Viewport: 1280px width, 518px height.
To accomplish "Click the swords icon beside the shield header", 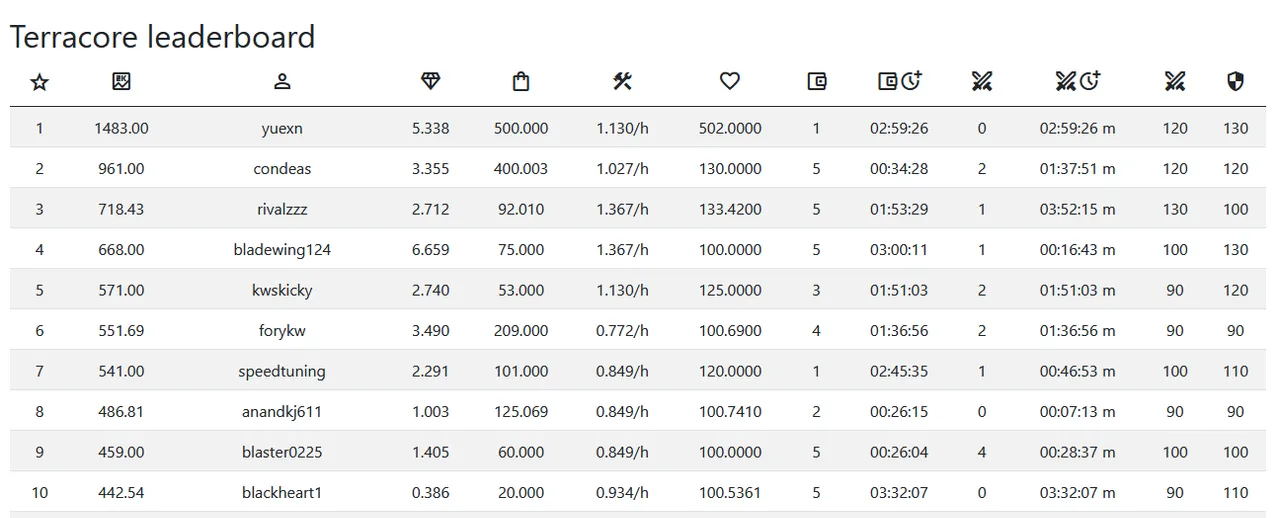I will [1174, 82].
